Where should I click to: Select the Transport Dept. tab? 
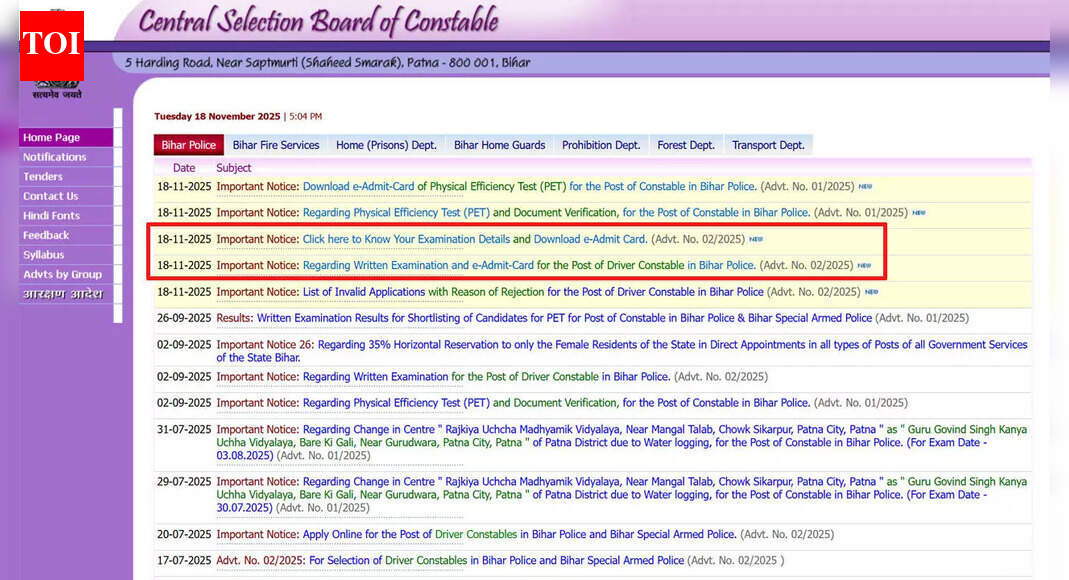(x=767, y=145)
